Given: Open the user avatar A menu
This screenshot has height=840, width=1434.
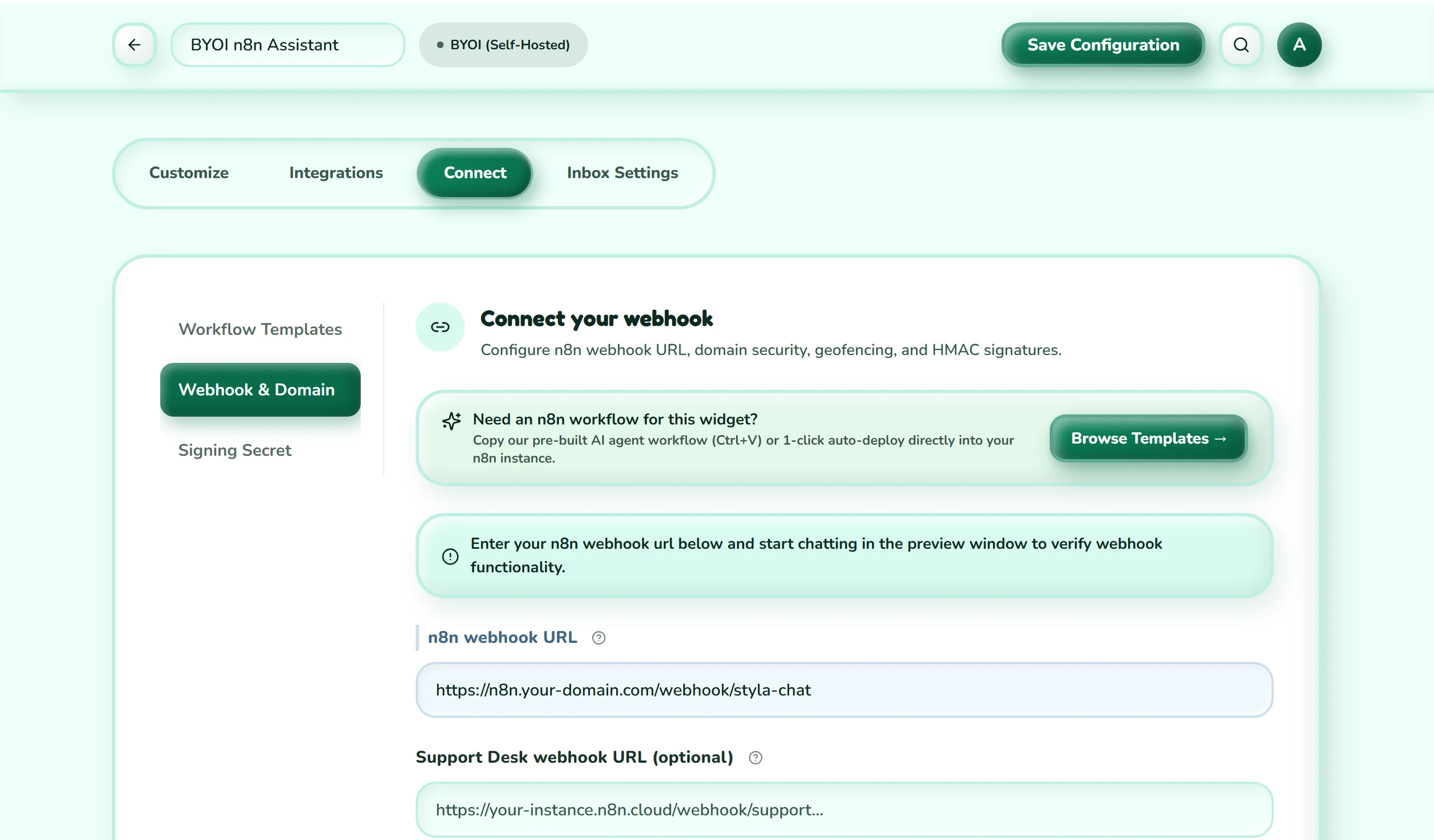Looking at the screenshot, I should tap(1299, 45).
